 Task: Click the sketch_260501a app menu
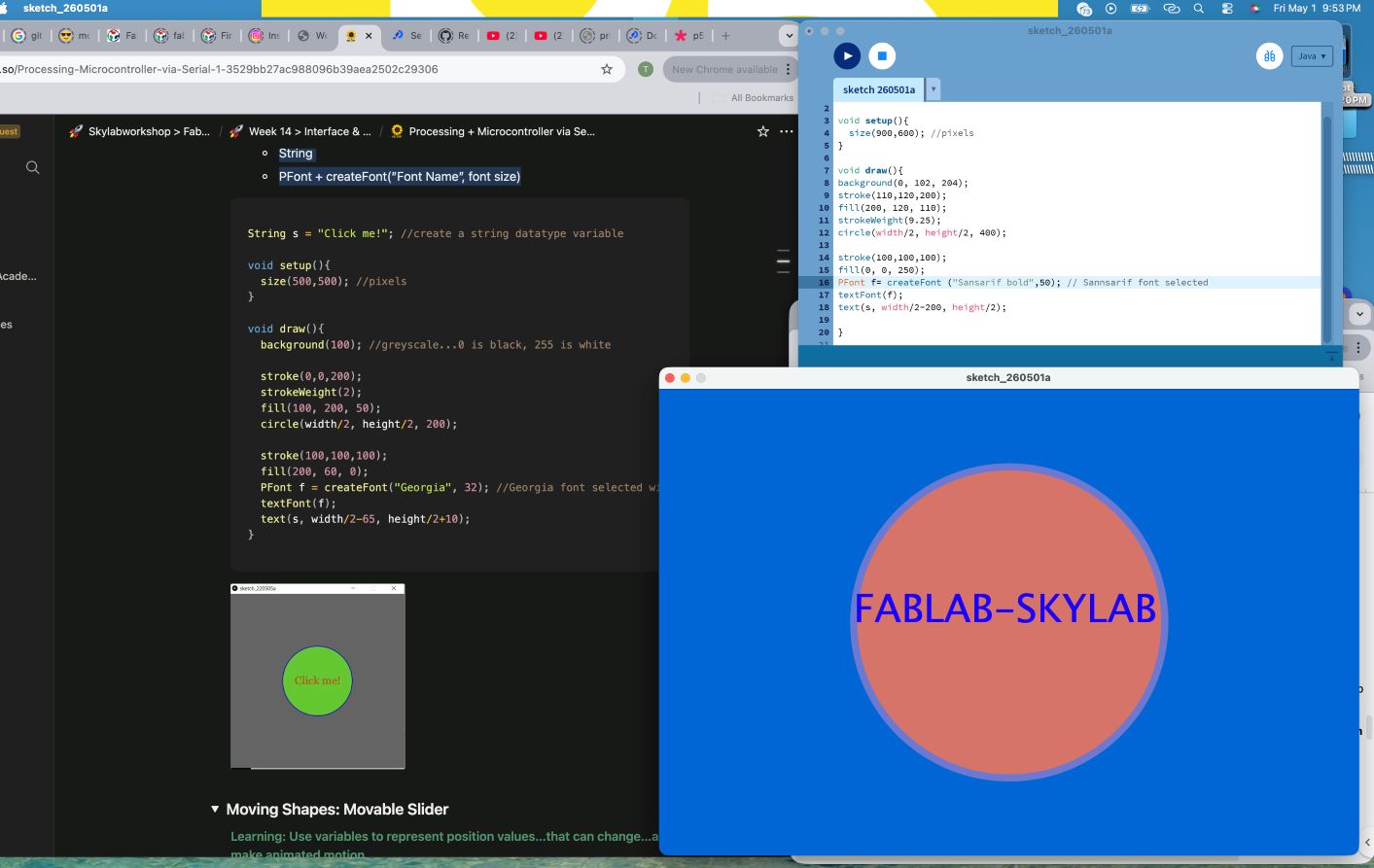tap(65, 8)
